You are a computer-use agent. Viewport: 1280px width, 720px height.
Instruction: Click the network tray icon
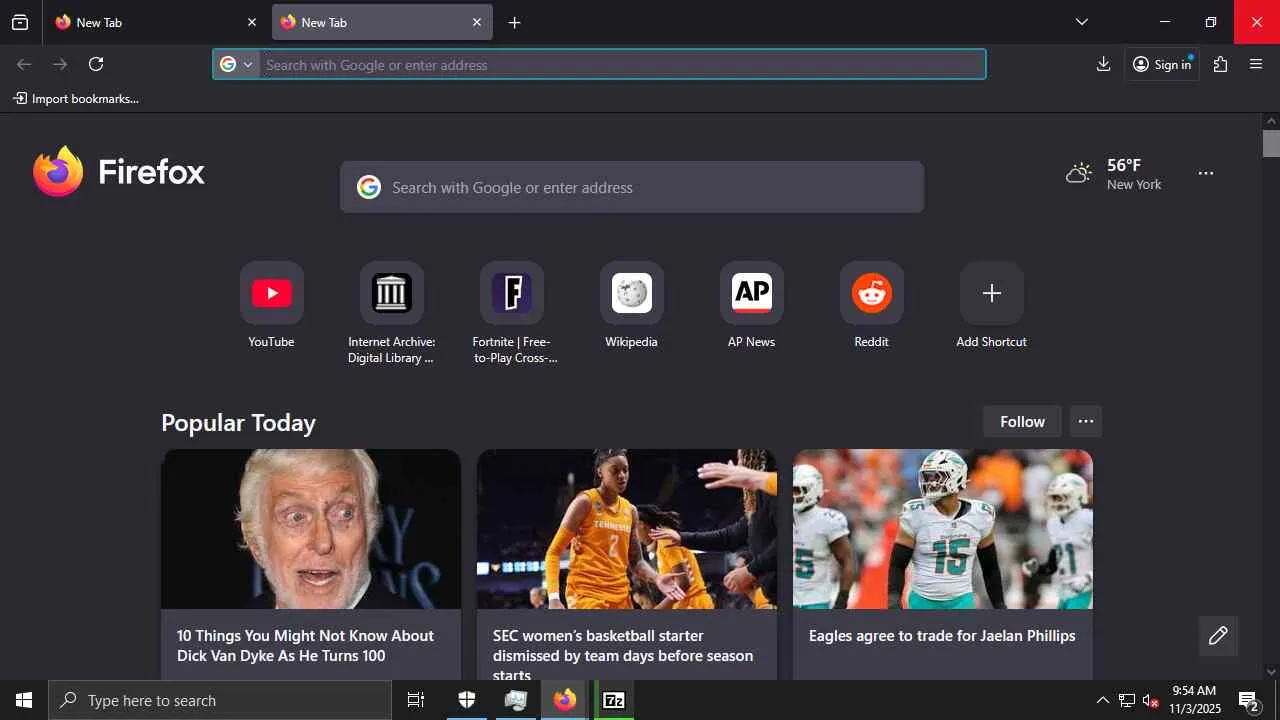tap(1127, 700)
